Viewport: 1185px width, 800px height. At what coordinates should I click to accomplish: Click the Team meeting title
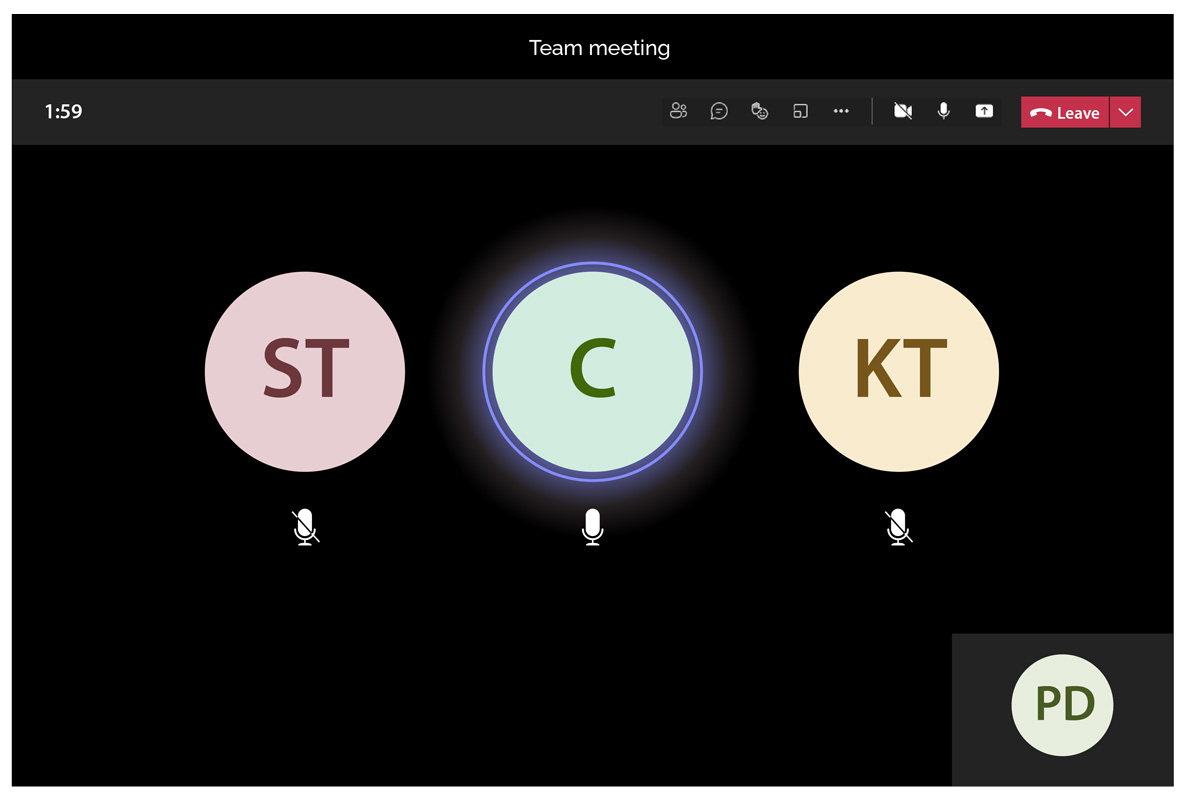(599, 48)
